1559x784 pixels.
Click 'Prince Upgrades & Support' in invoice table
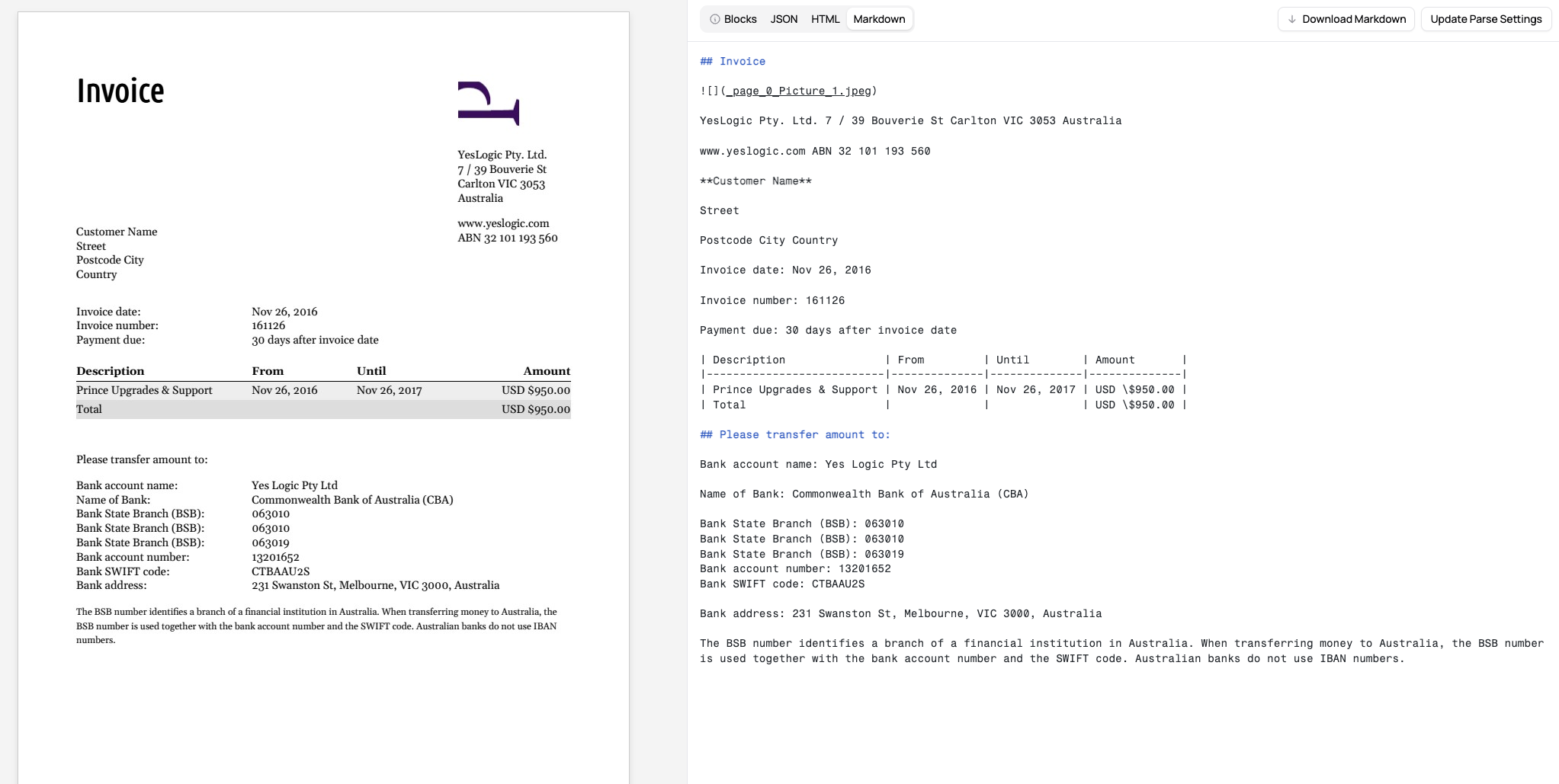click(x=144, y=390)
